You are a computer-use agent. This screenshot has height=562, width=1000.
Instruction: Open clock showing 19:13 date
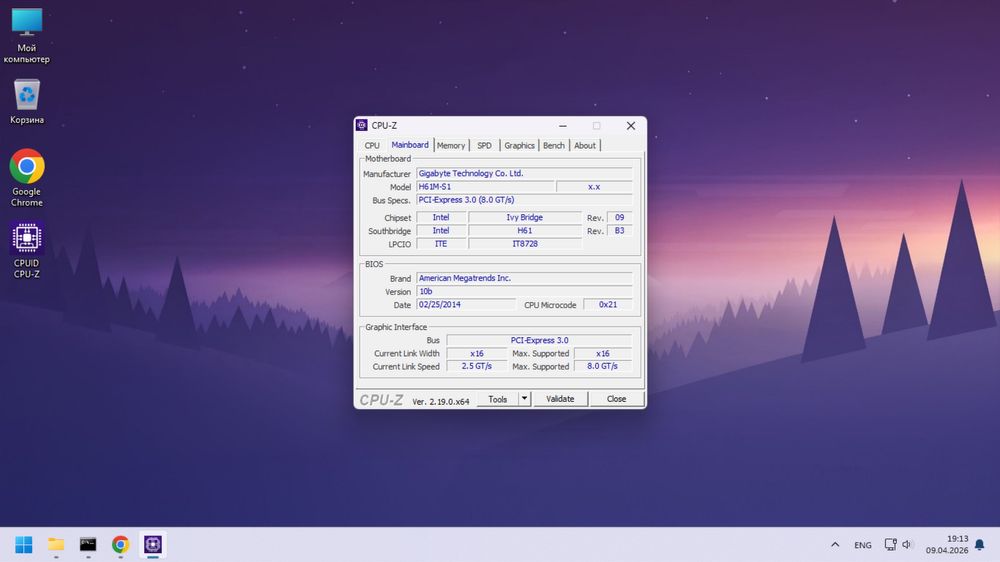coord(947,544)
